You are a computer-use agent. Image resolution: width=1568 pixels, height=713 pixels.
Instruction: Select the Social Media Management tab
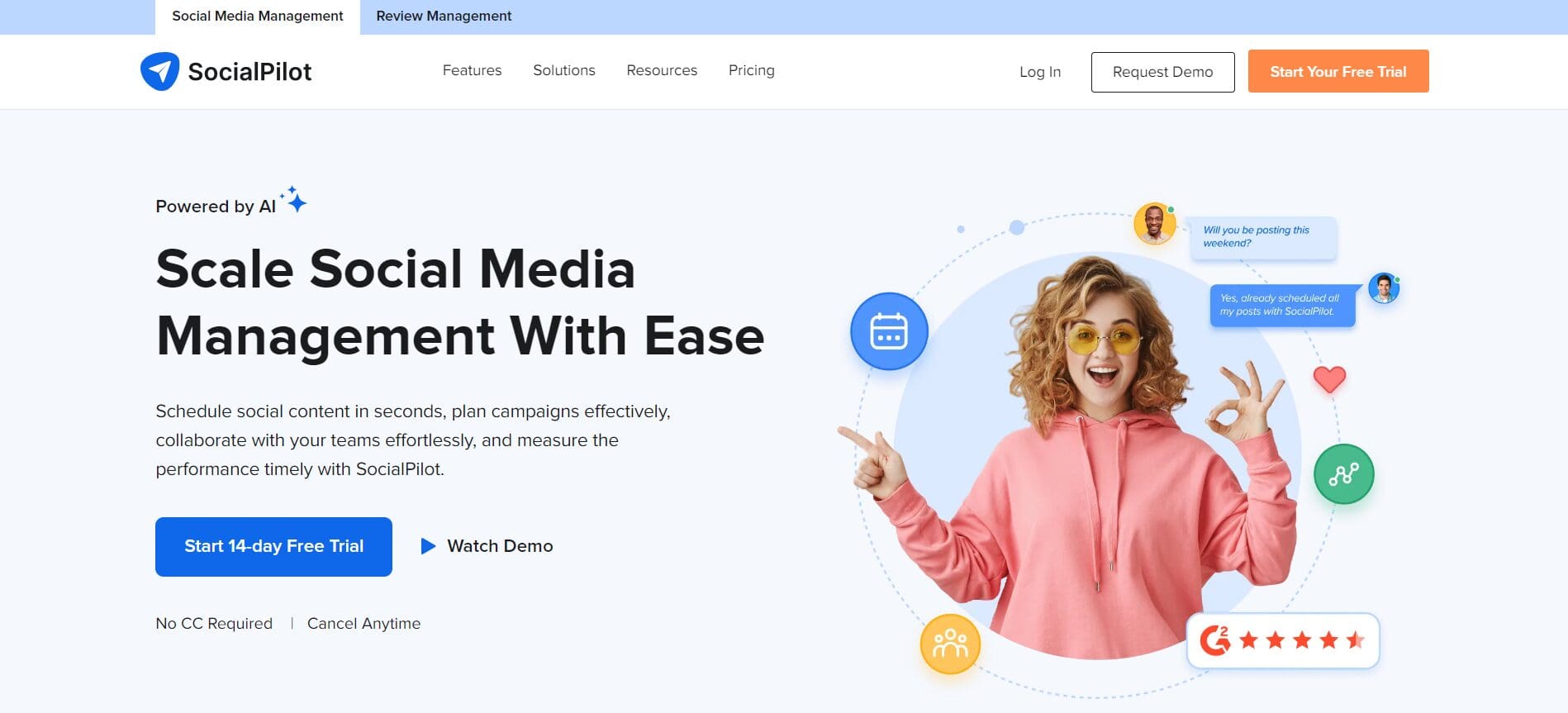(257, 17)
